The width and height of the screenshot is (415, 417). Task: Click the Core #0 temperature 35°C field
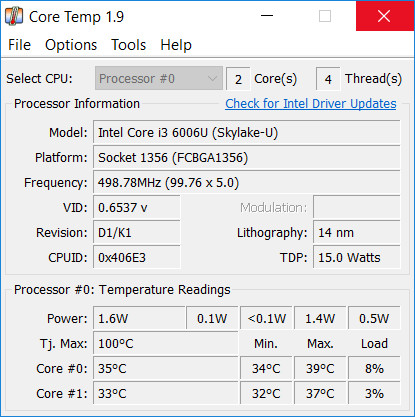(166, 369)
